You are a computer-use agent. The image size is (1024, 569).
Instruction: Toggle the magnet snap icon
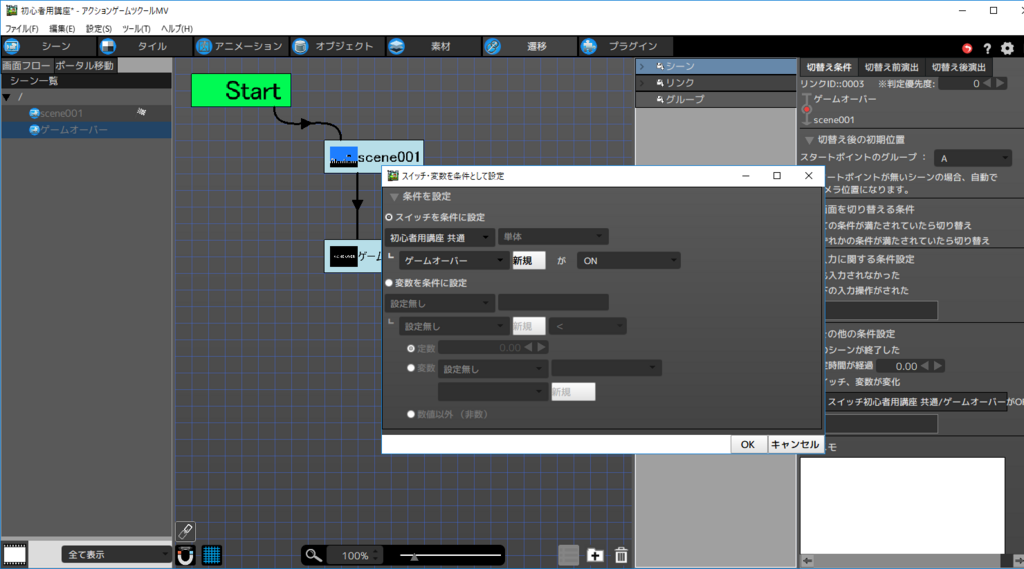coord(185,555)
